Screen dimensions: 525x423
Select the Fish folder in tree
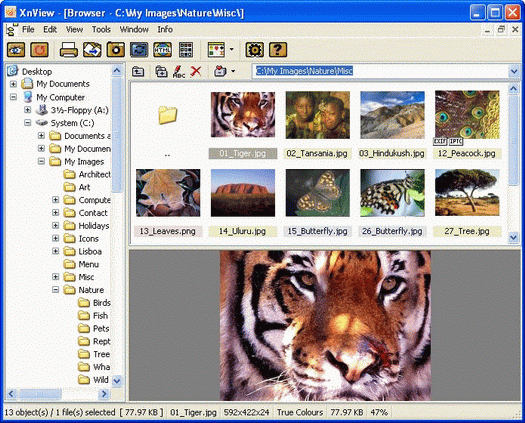[100, 315]
